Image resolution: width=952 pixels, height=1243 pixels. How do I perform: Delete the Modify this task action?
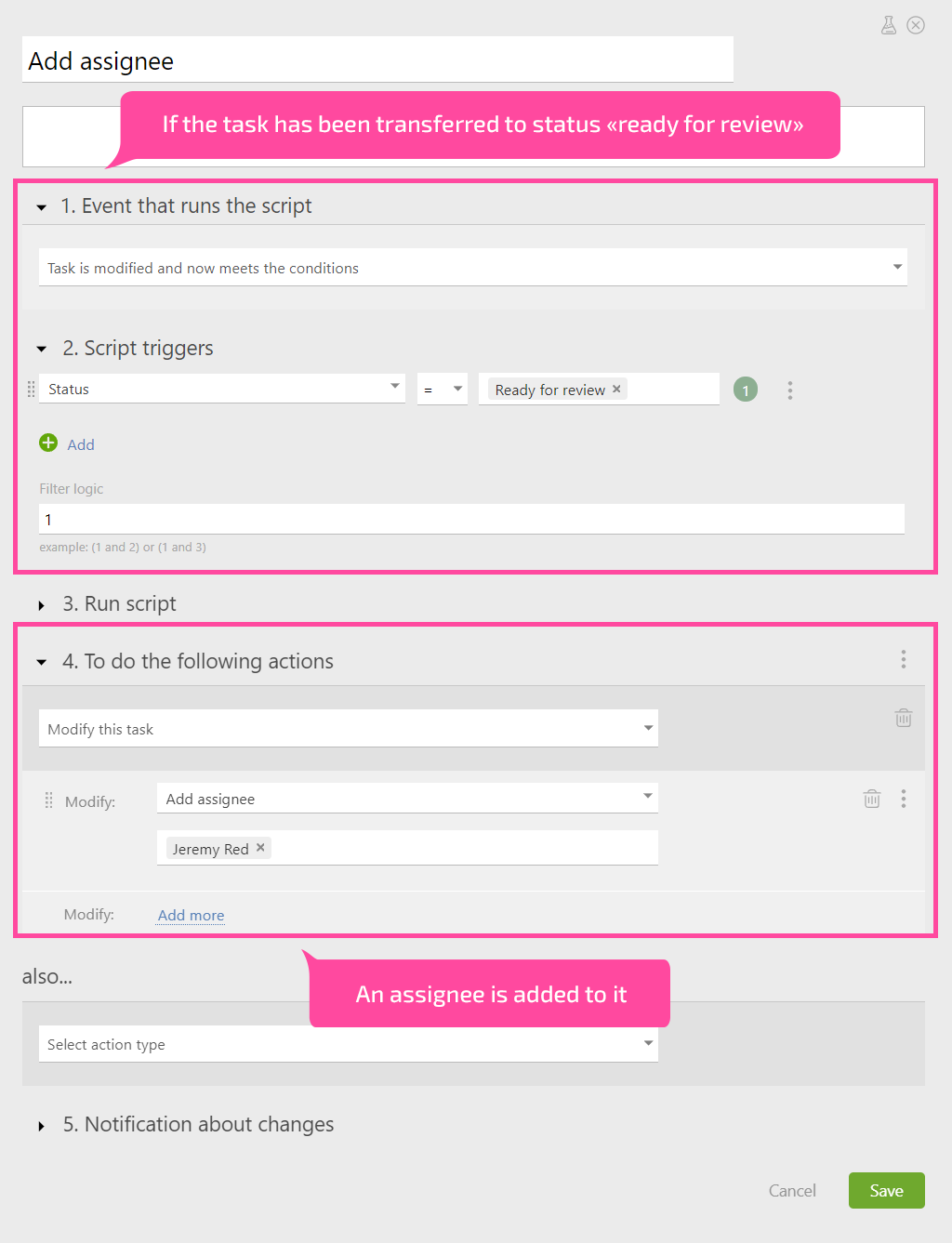pyautogui.click(x=904, y=718)
